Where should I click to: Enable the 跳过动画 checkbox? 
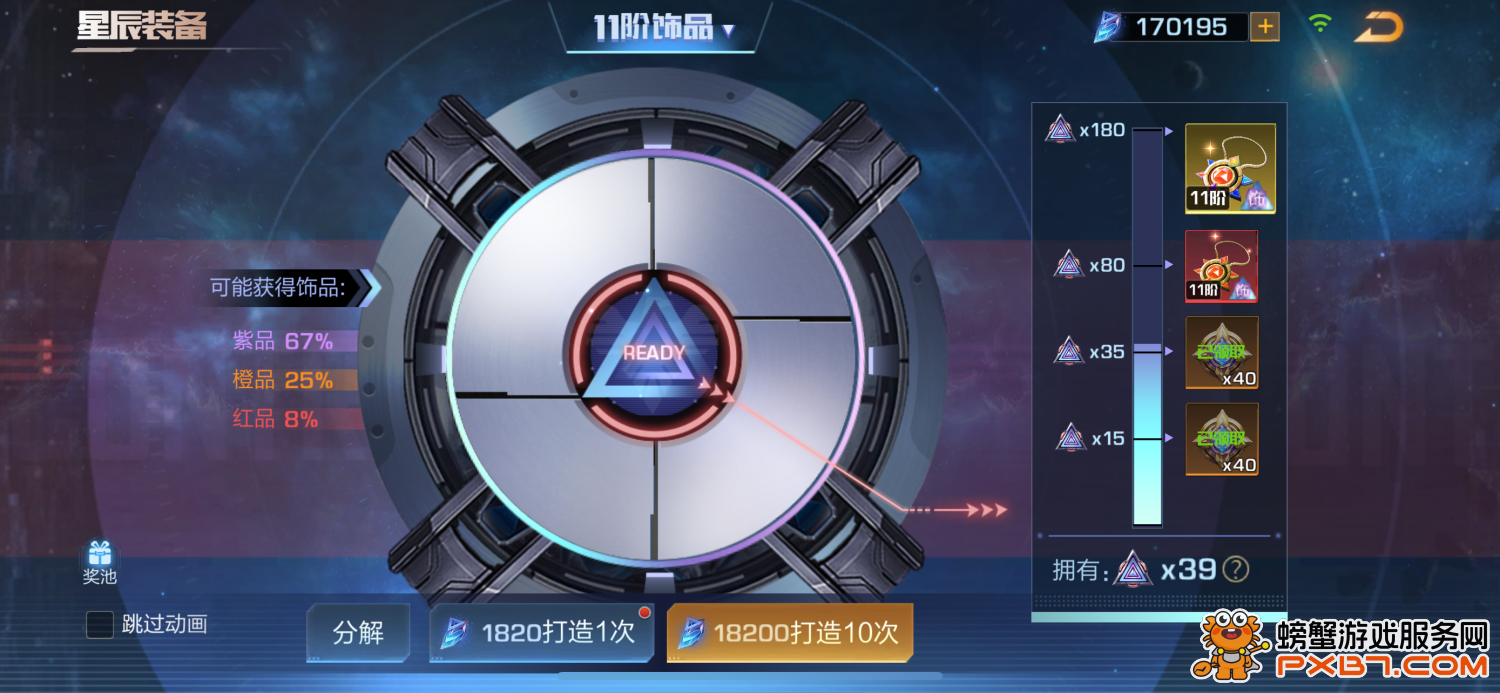tap(100, 624)
